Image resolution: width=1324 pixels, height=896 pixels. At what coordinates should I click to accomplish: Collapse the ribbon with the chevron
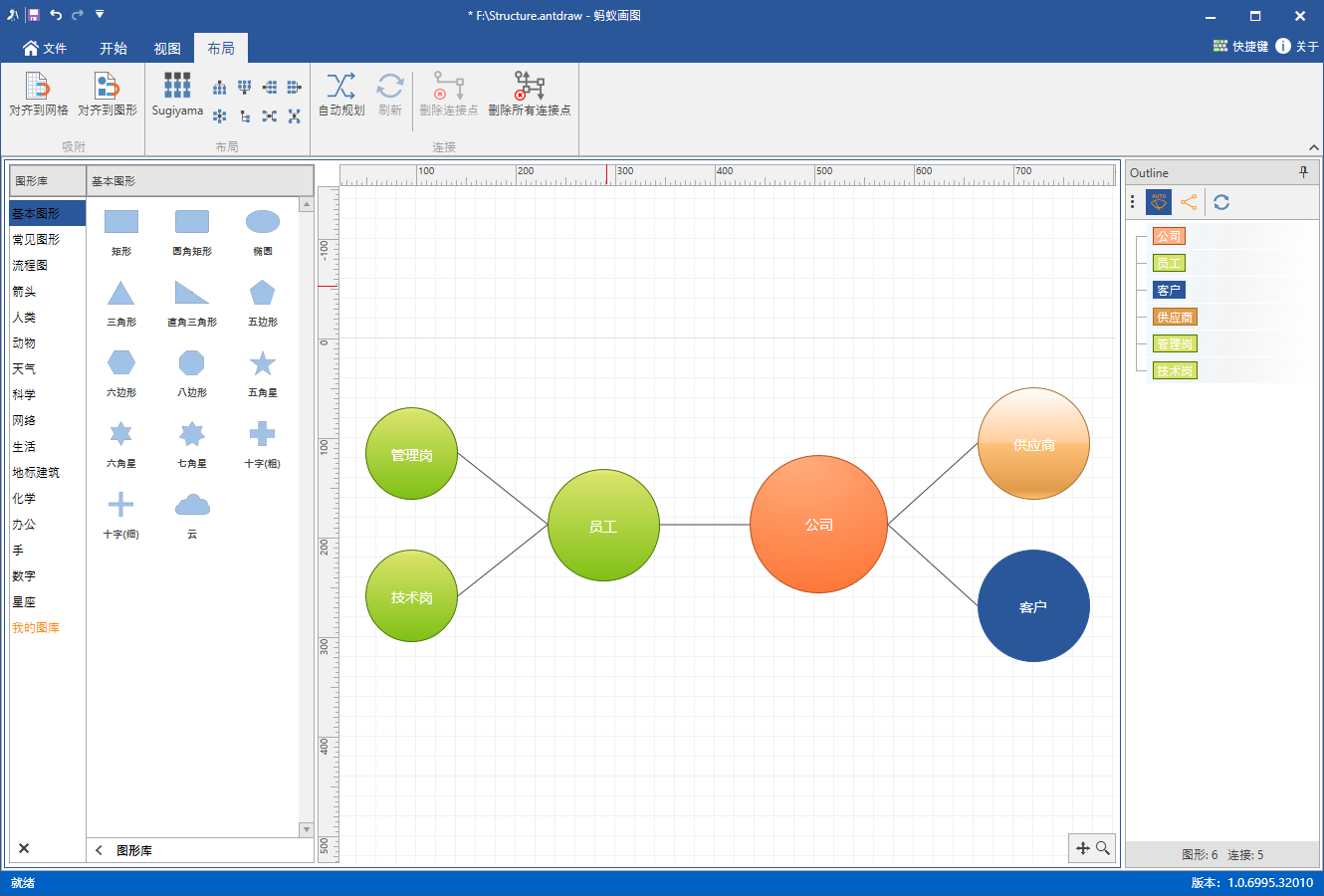click(x=1314, y=147)
